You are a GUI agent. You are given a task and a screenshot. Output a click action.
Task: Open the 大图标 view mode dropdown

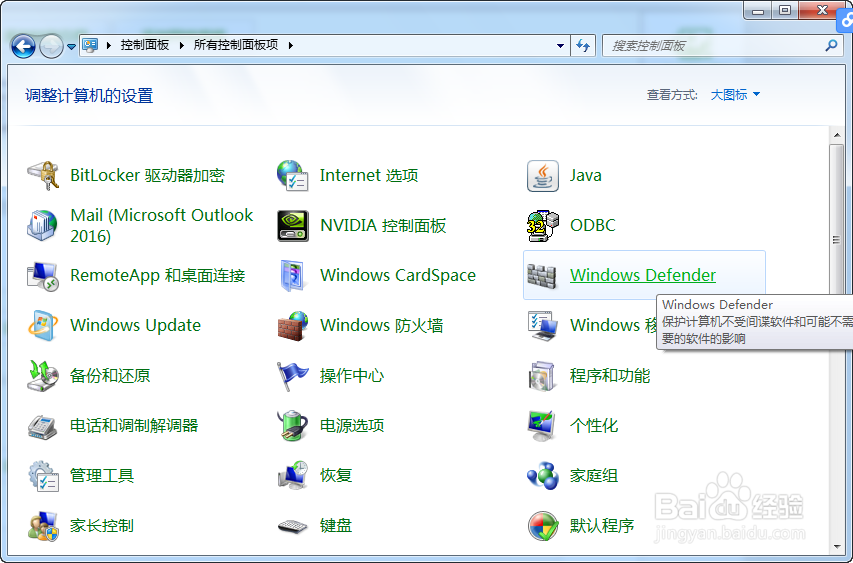(x=735, y=95)
